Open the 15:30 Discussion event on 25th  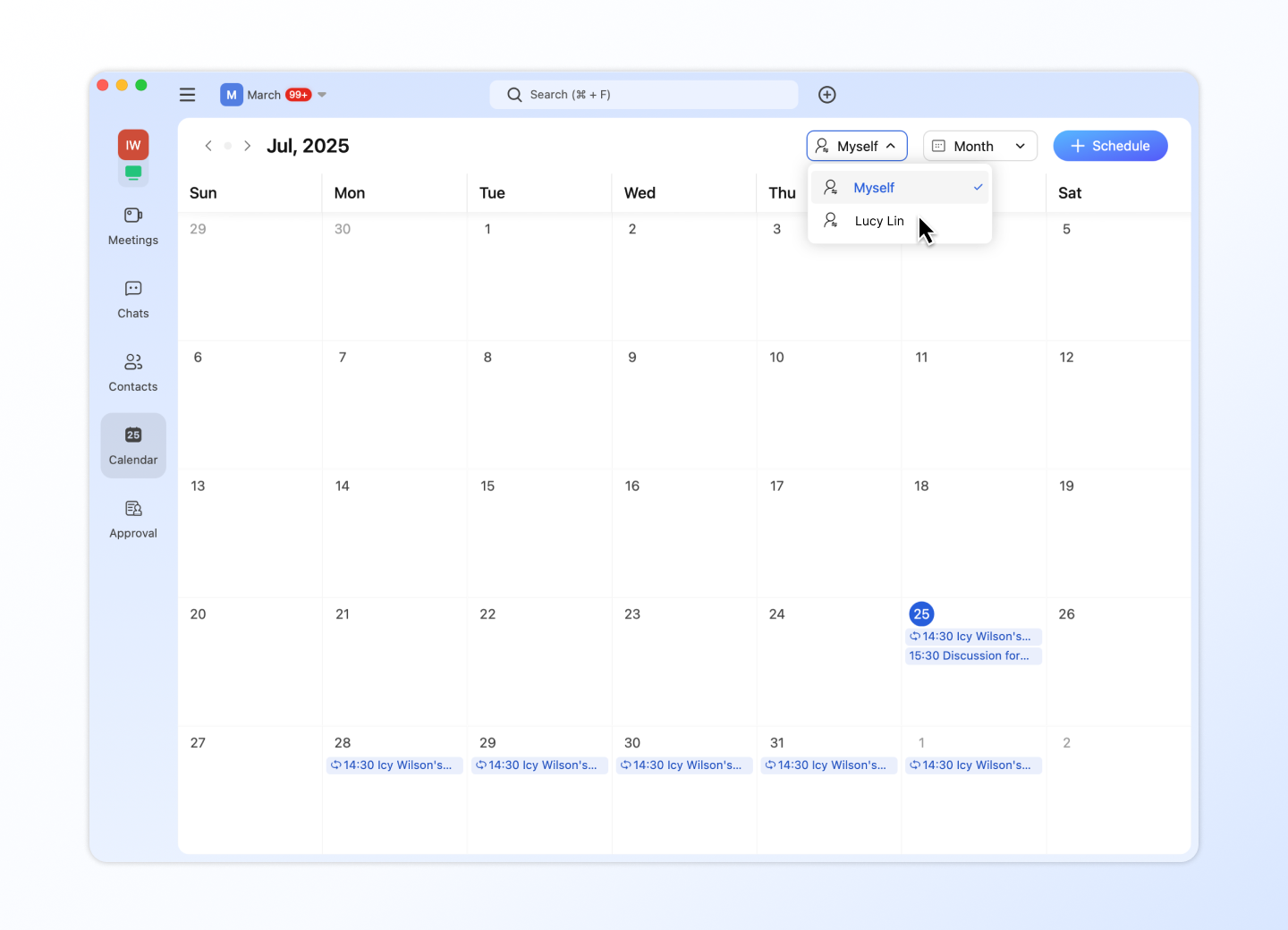click(x=973, y=656)
